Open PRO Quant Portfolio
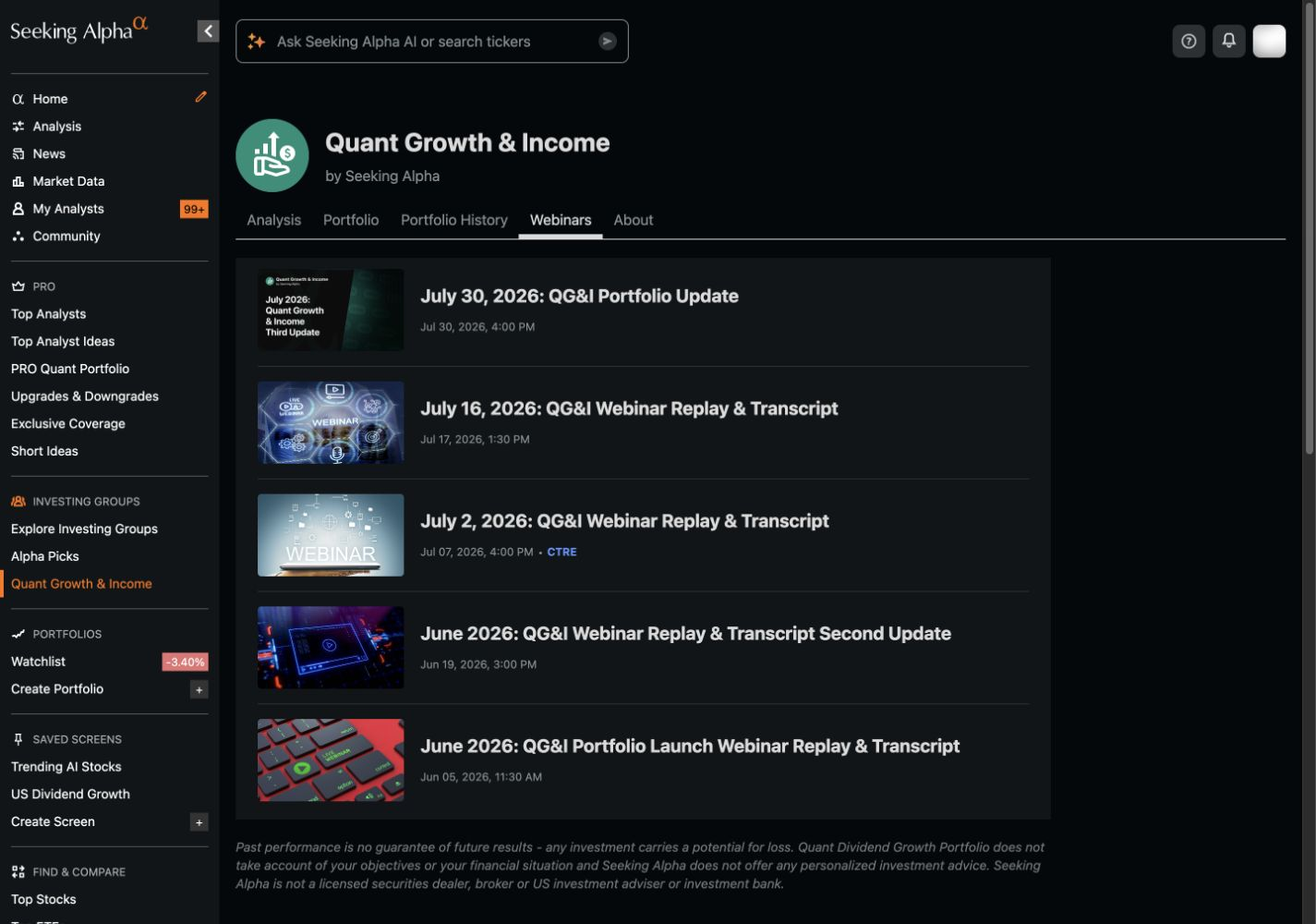Image resolution: width=1316 pixels, height=924 pixels. coord(70,369)
